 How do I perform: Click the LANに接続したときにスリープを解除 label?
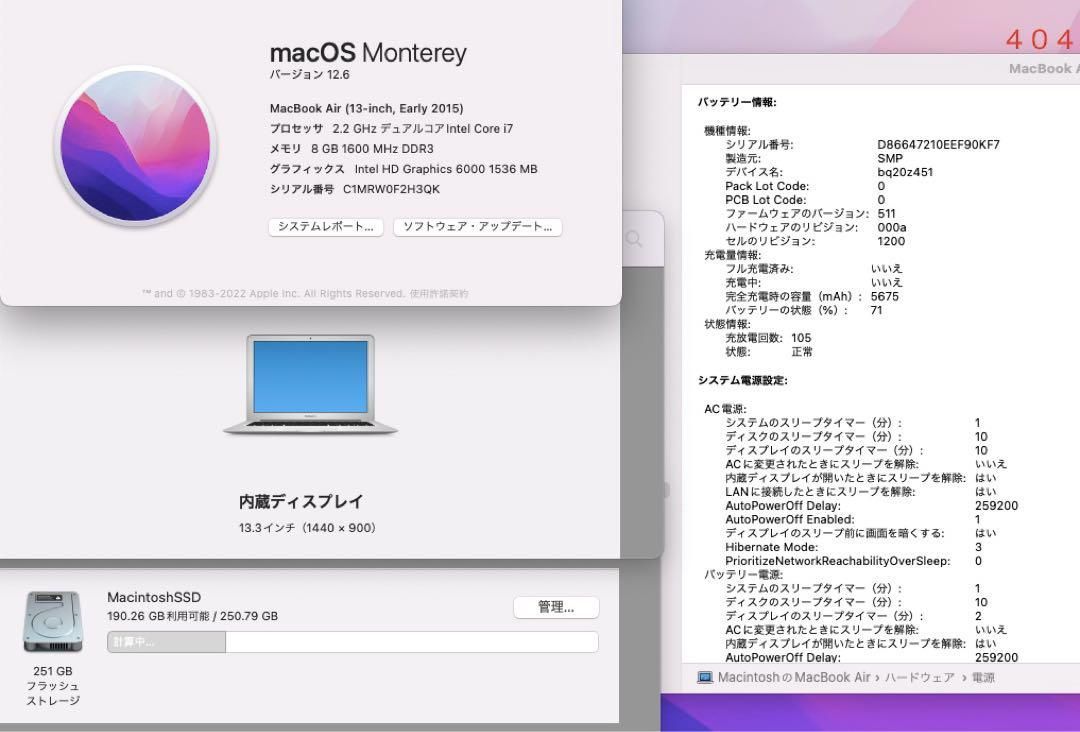(820, 492)
